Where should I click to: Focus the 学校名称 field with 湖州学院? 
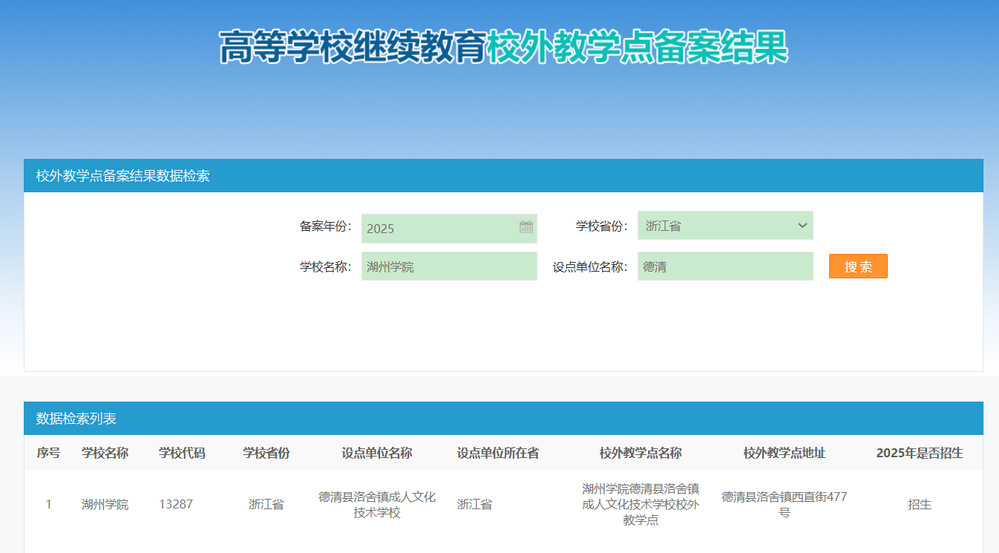tap(449, 267)
